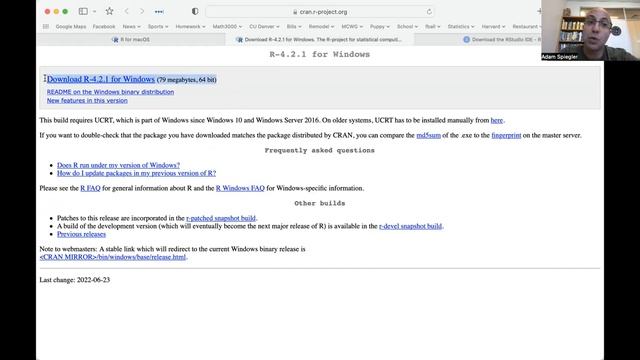Click the CRAN MIRROR release.html link
This screenshot has width=640, height=360.
(113, 257)
